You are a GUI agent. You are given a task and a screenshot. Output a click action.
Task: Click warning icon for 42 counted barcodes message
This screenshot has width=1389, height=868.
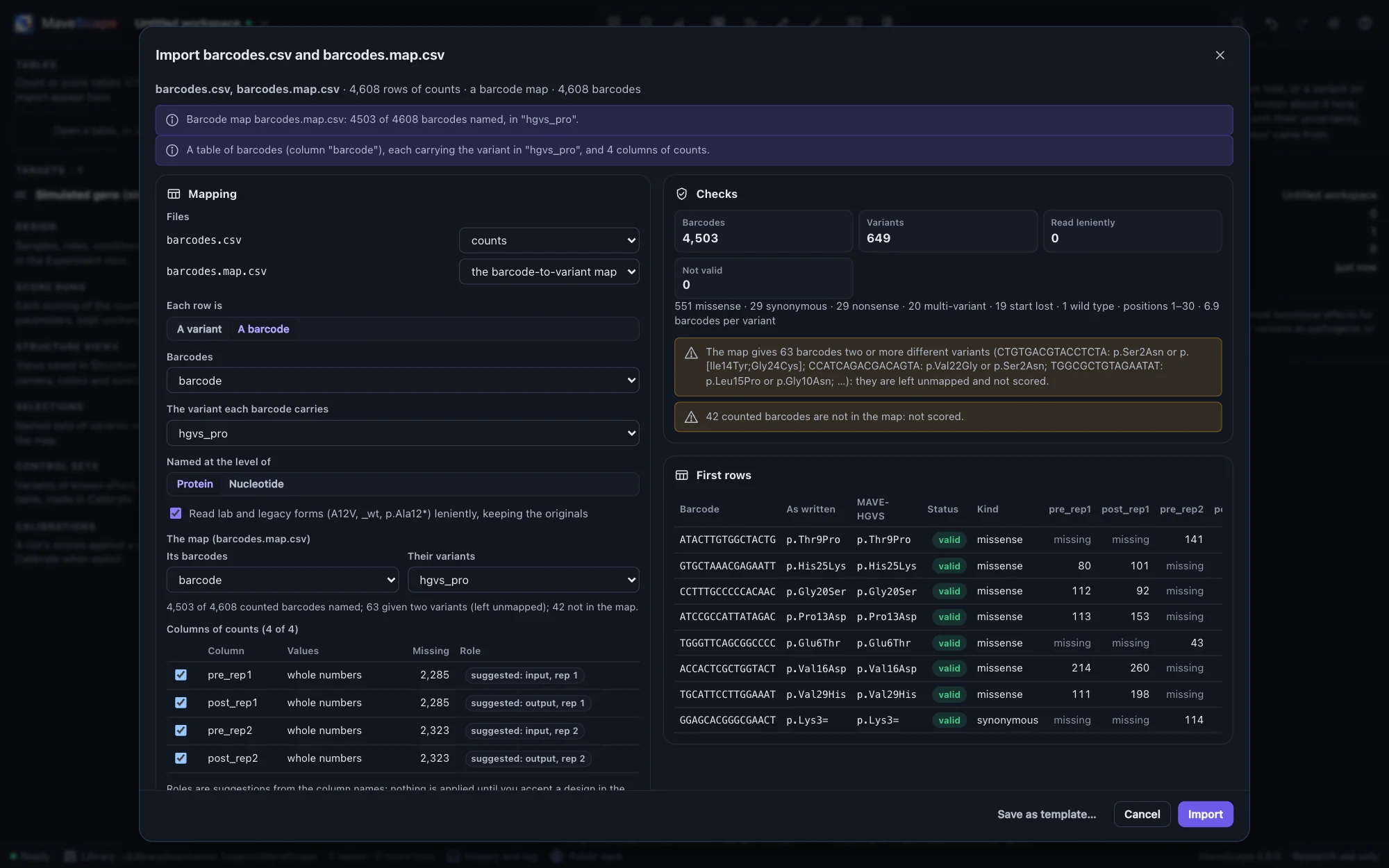691,417
